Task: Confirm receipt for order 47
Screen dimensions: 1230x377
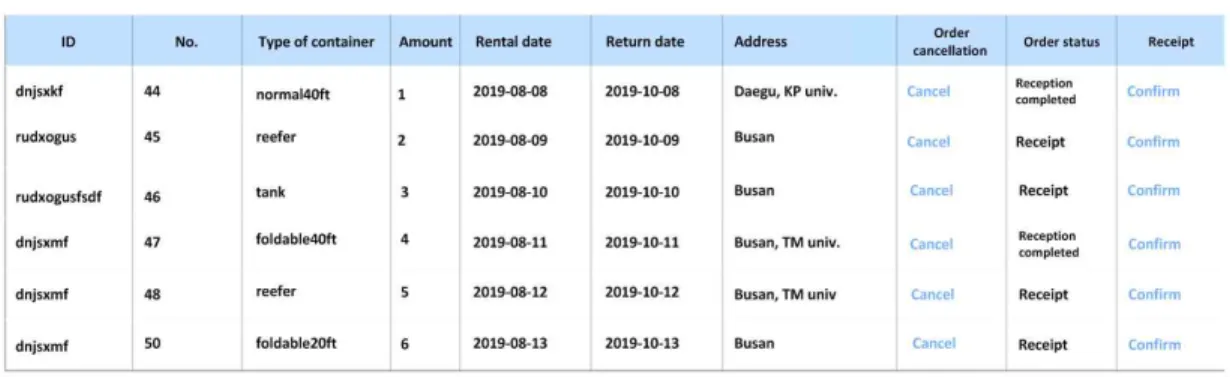Action: [x=1154, y=244]
